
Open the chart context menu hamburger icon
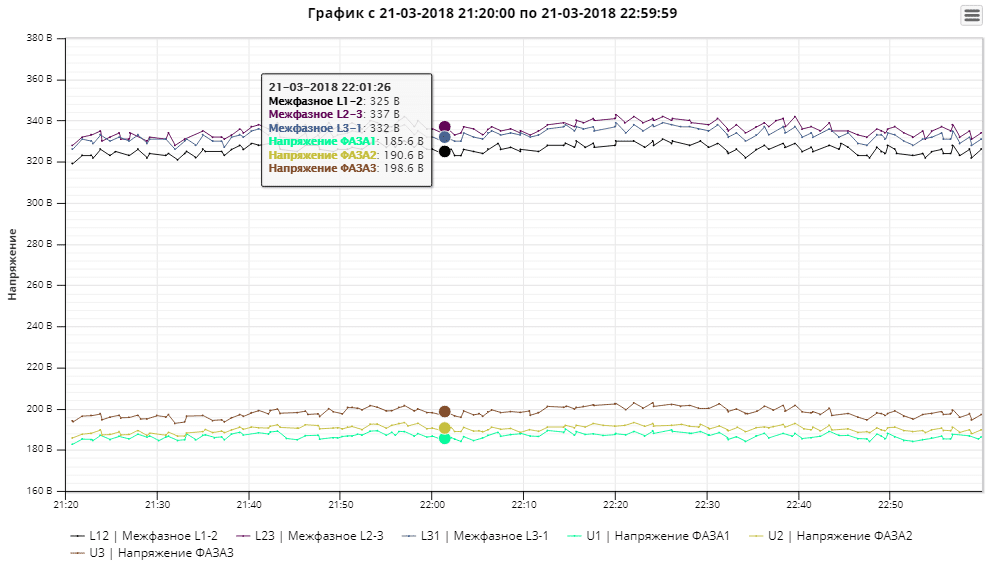click(x=971, y=15)
